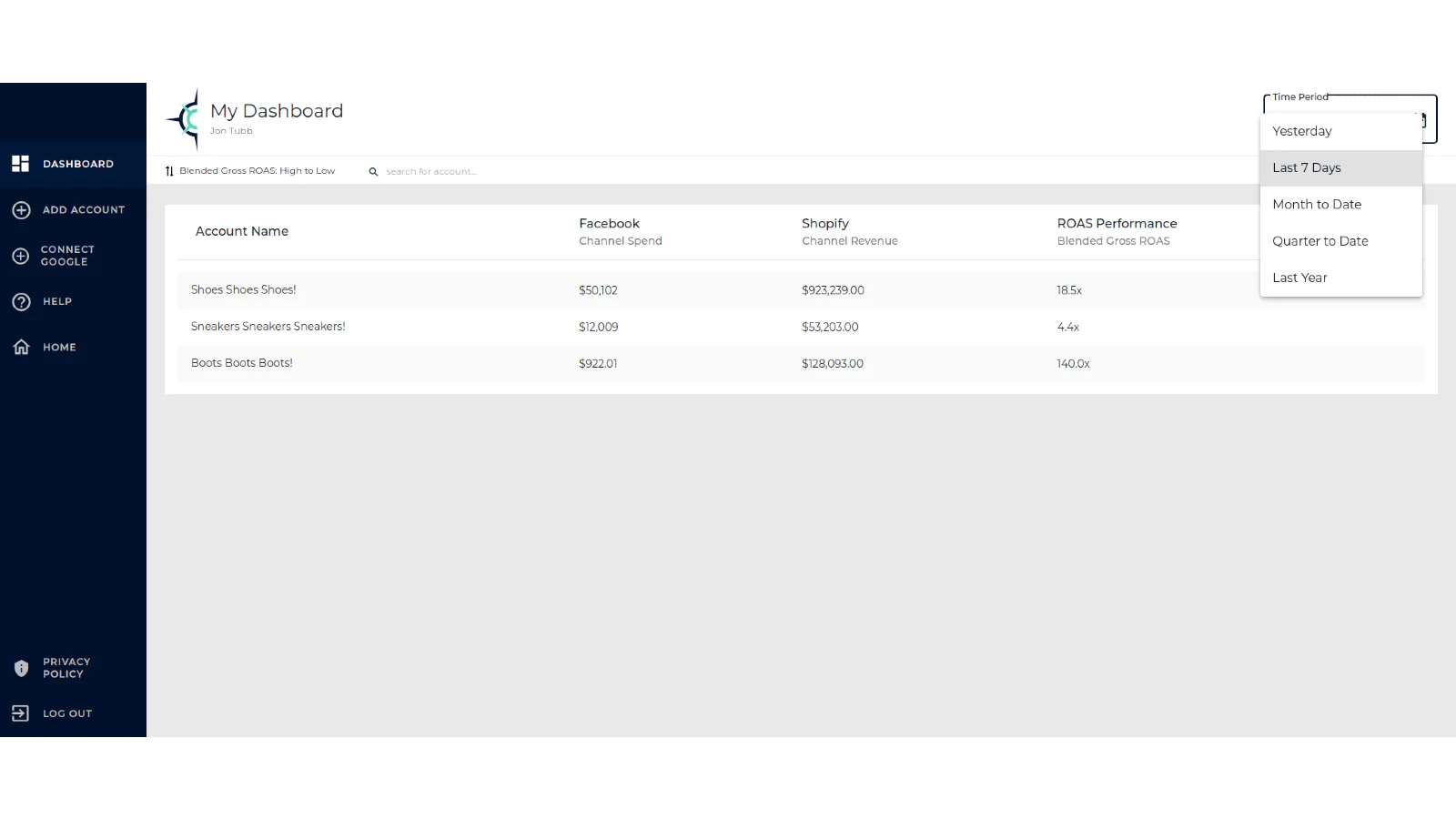Click the Add Account plus icon
Viewport: 1456px width, 819px height.
[x=21, y=210]
